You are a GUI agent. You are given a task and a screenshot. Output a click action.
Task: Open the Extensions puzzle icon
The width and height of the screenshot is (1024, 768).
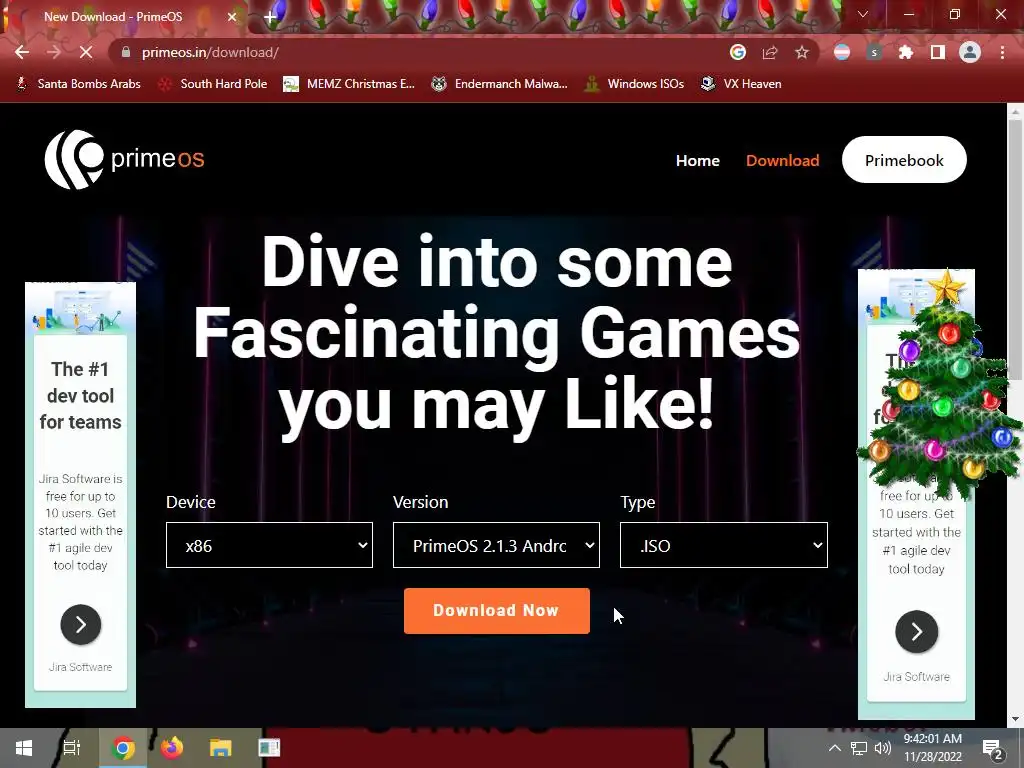906,52
